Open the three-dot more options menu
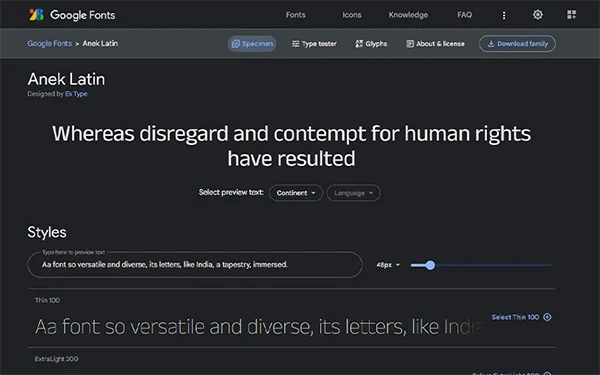This screenshot has height=375, width=600. (504, 15)
